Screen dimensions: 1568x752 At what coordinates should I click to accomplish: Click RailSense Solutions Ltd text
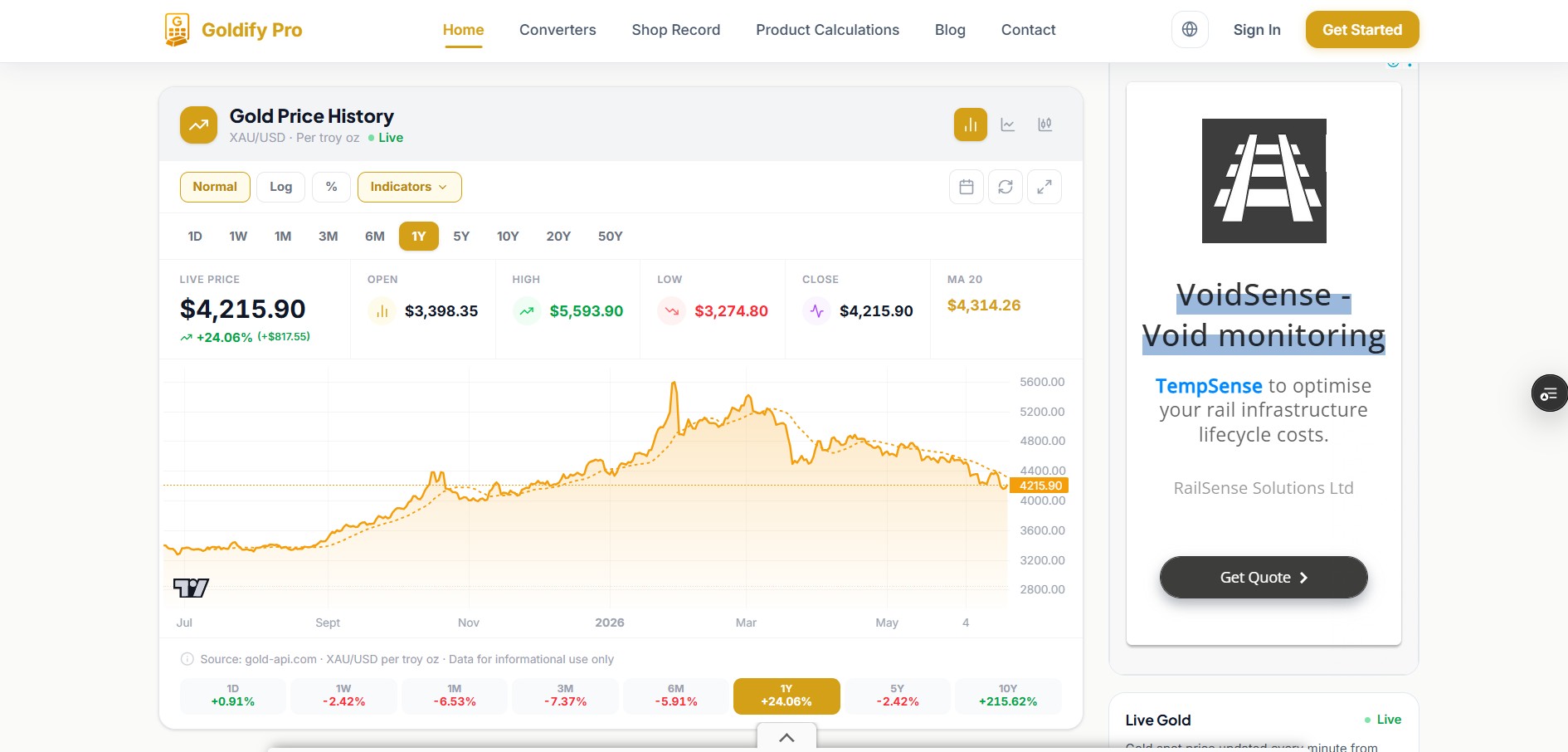[1264, 488]
